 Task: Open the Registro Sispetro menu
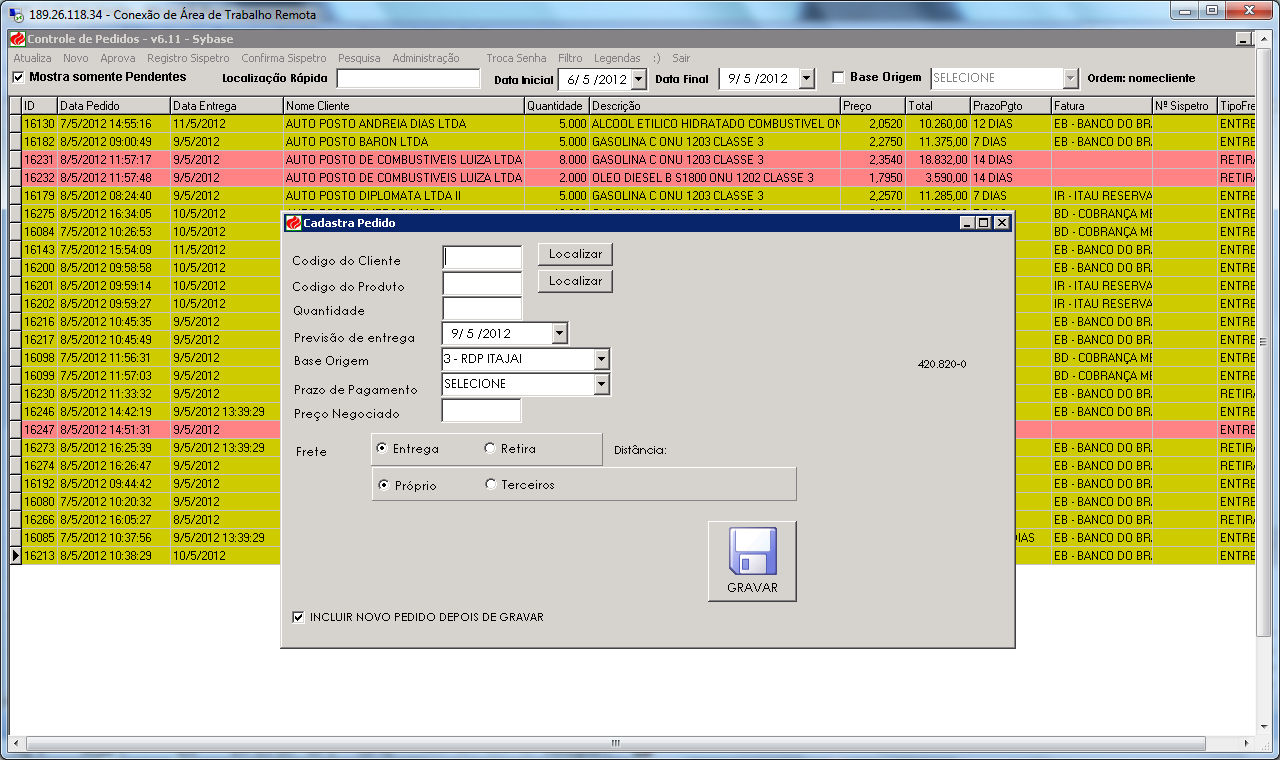(188, 58)
